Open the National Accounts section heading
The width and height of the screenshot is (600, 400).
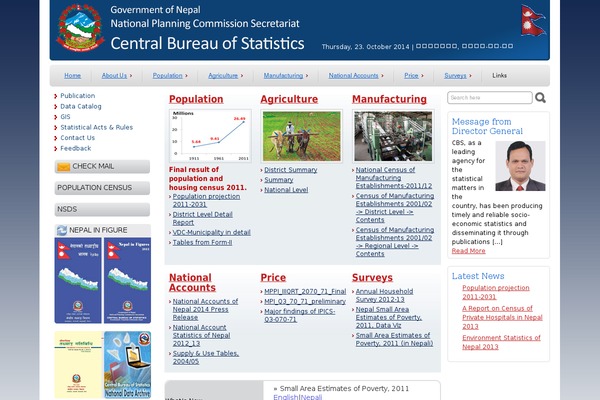192,282
